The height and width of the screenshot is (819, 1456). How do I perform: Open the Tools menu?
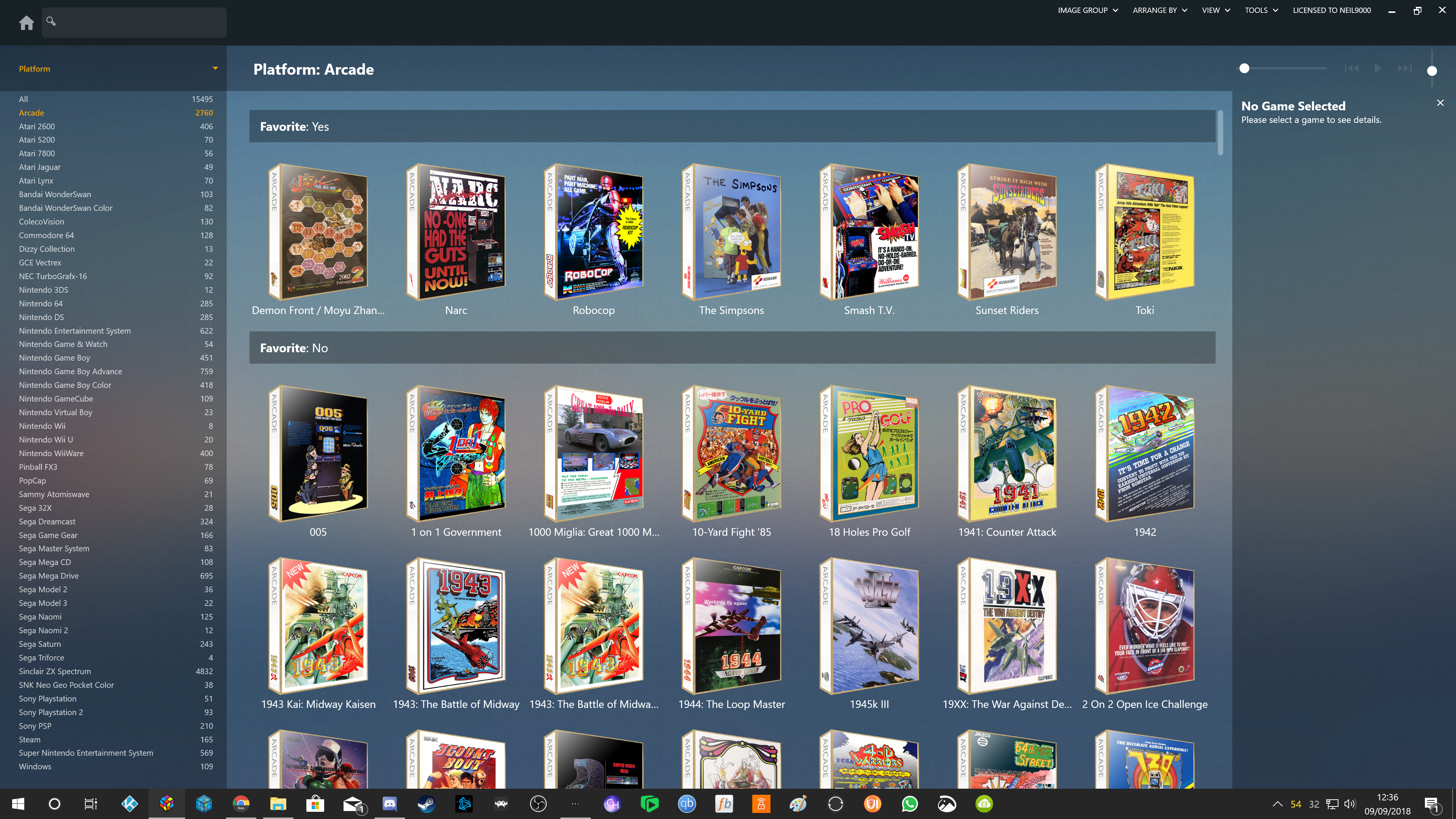tap(1260, 10)
